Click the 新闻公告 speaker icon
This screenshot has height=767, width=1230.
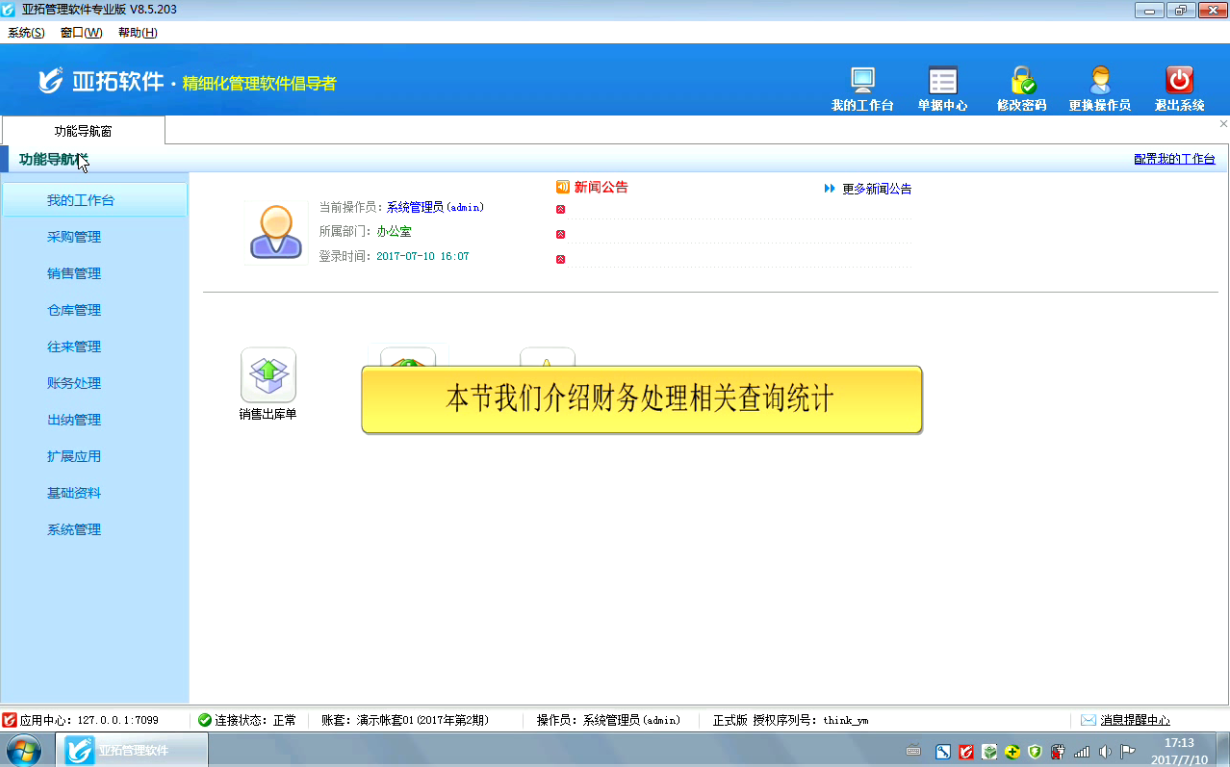(562, 187)
